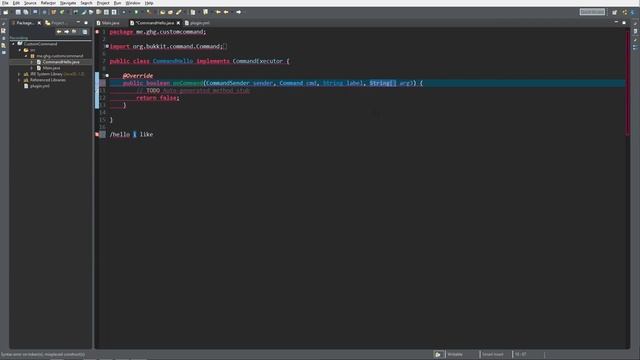This screenshot has width=640, height=360.
Task: Click the Search pencil toolbar icon
Action: [x=179, y=12]
